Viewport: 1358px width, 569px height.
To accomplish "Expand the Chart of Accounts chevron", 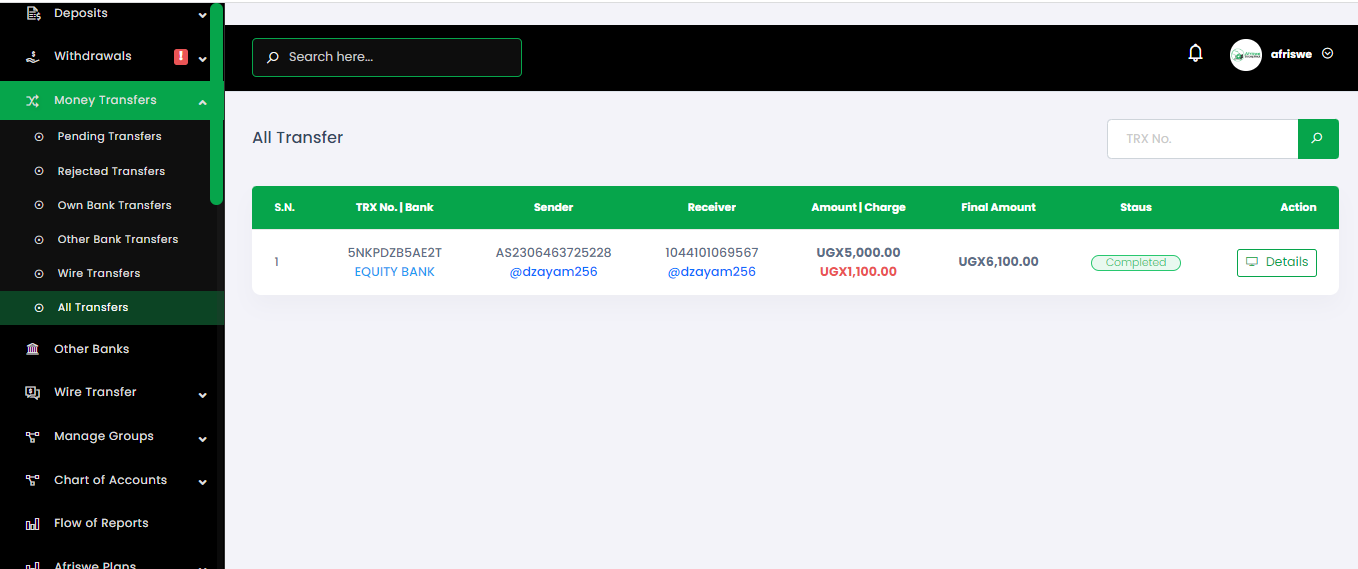I will (203, 482).
